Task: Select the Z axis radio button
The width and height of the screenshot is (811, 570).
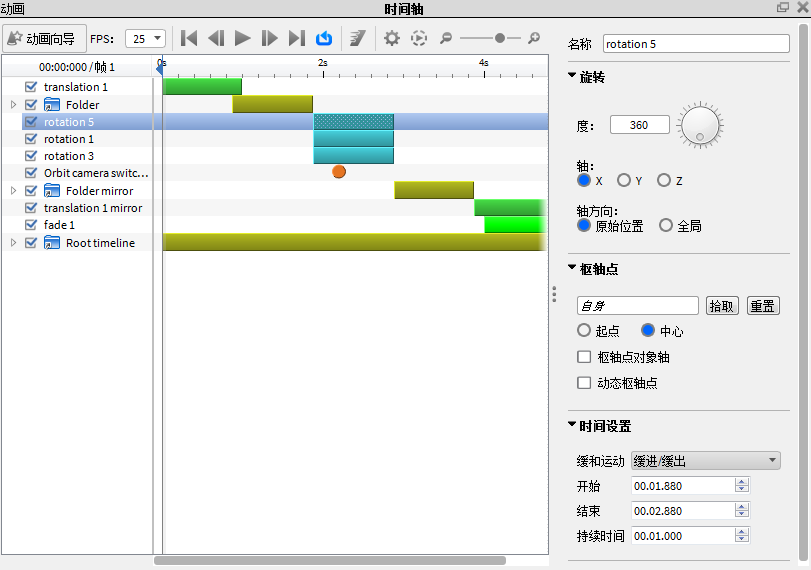Action: (664, 180)
